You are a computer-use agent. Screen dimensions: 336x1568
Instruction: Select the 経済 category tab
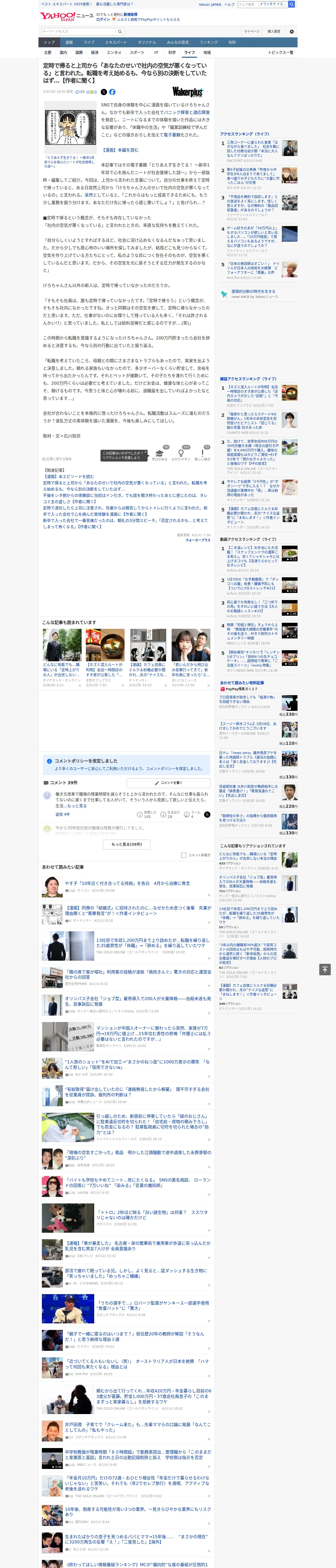coord(94,52)
